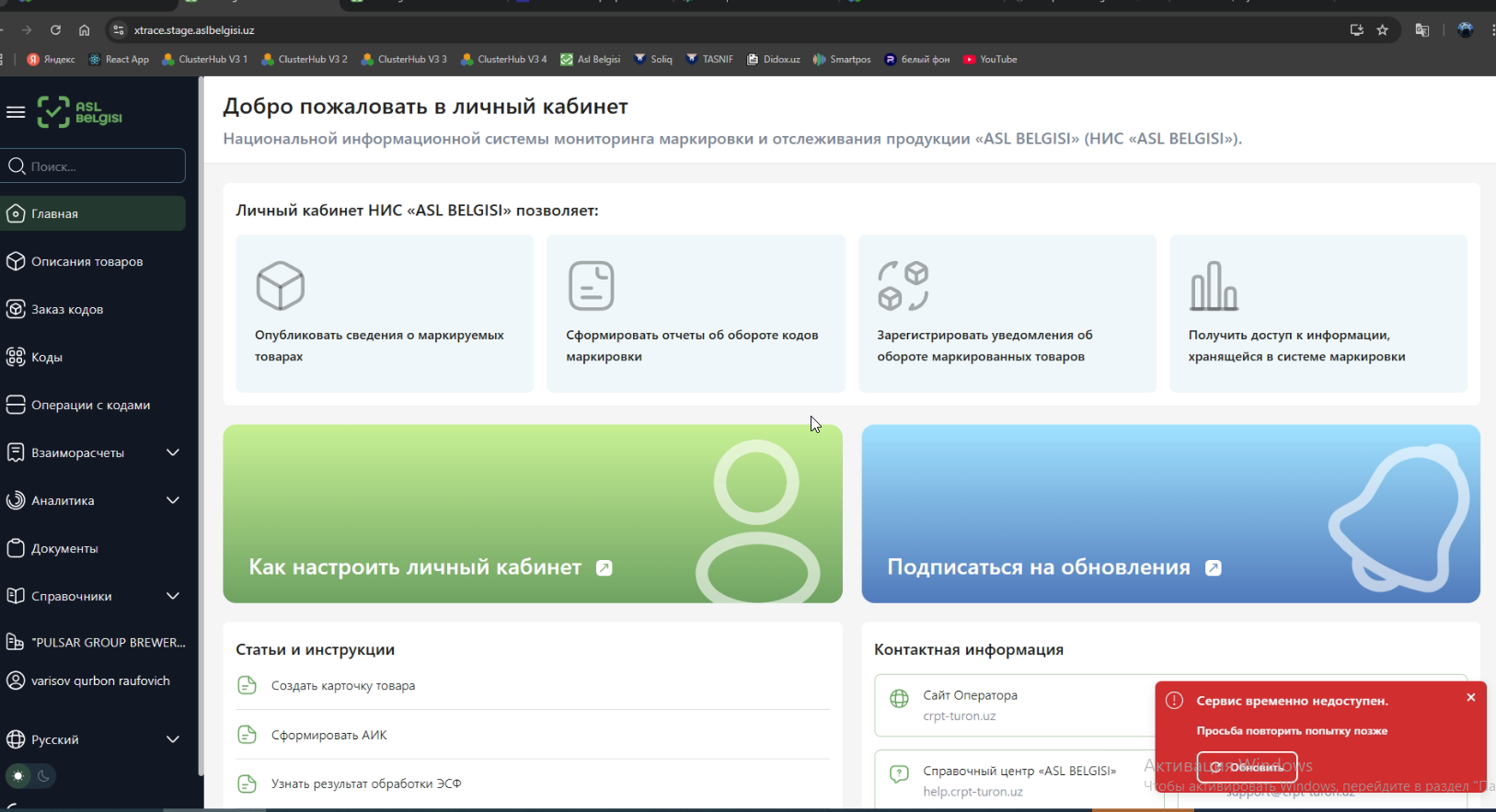The width and height of the screenshot is (1496, 812).
Task: Open Как настроить личный кабинет banner
Action: 533,514
